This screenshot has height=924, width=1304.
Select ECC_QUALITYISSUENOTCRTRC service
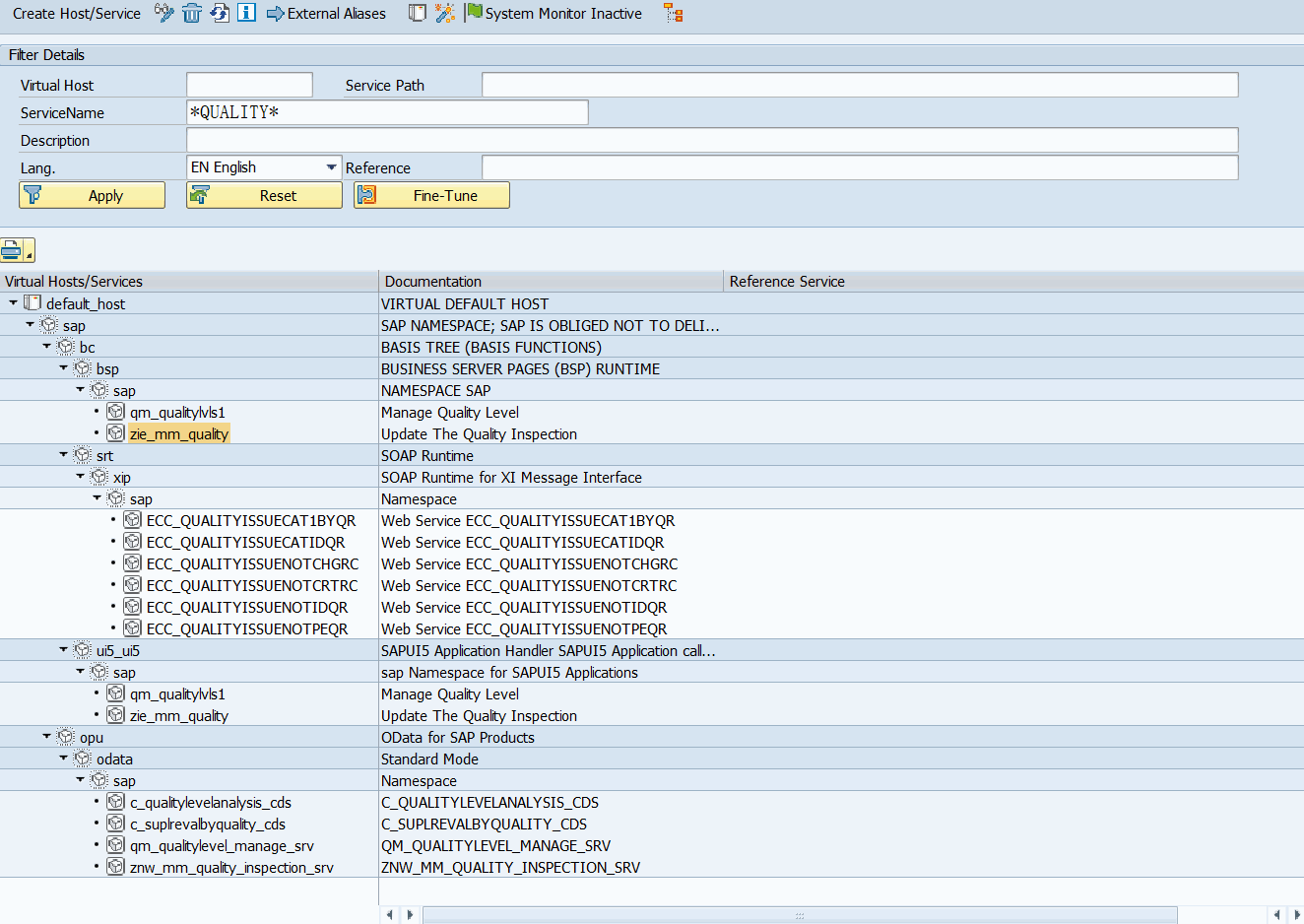(x=252, y=586)
